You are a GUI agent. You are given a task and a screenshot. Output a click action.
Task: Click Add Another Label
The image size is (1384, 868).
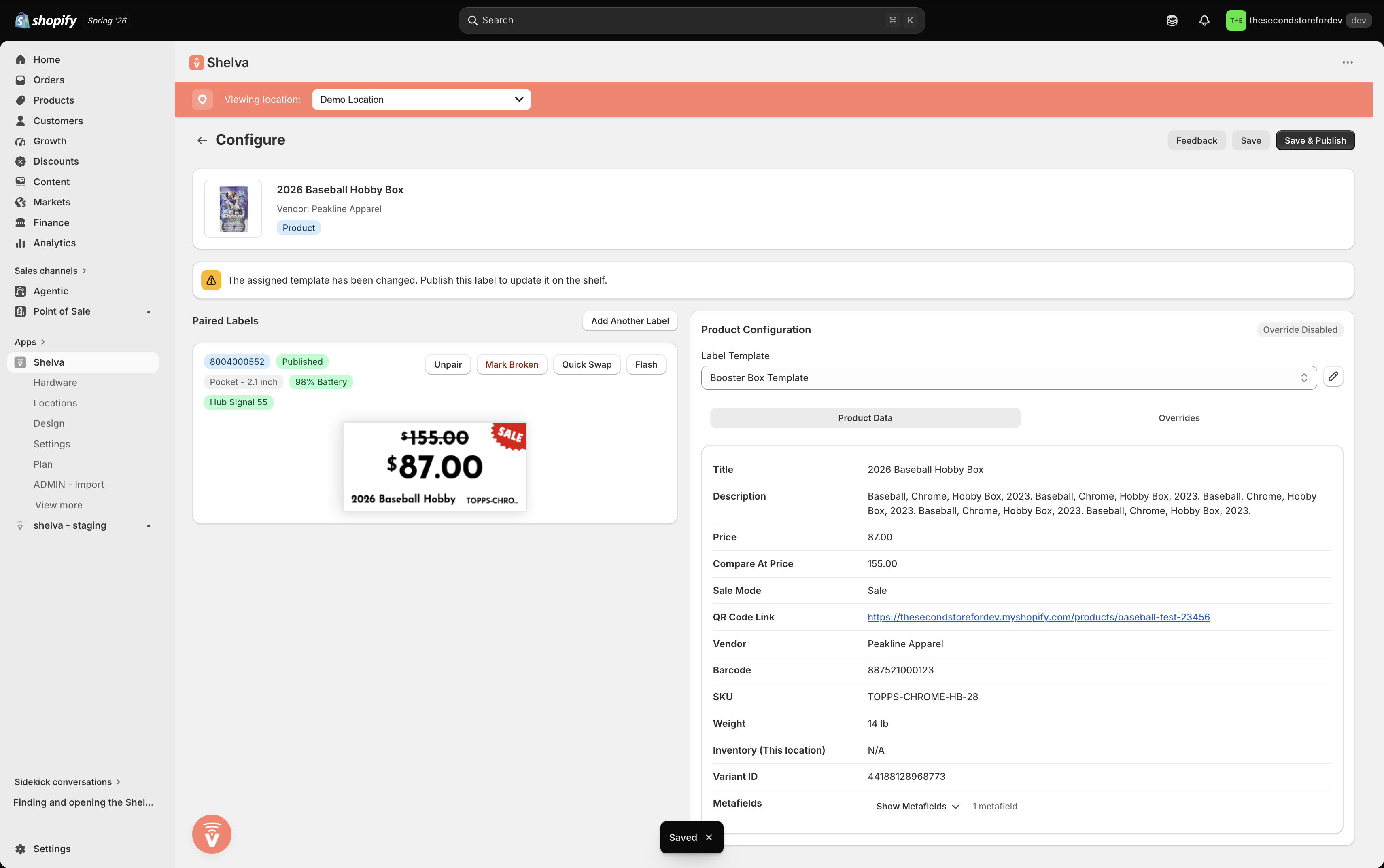(x=629, y=321)
